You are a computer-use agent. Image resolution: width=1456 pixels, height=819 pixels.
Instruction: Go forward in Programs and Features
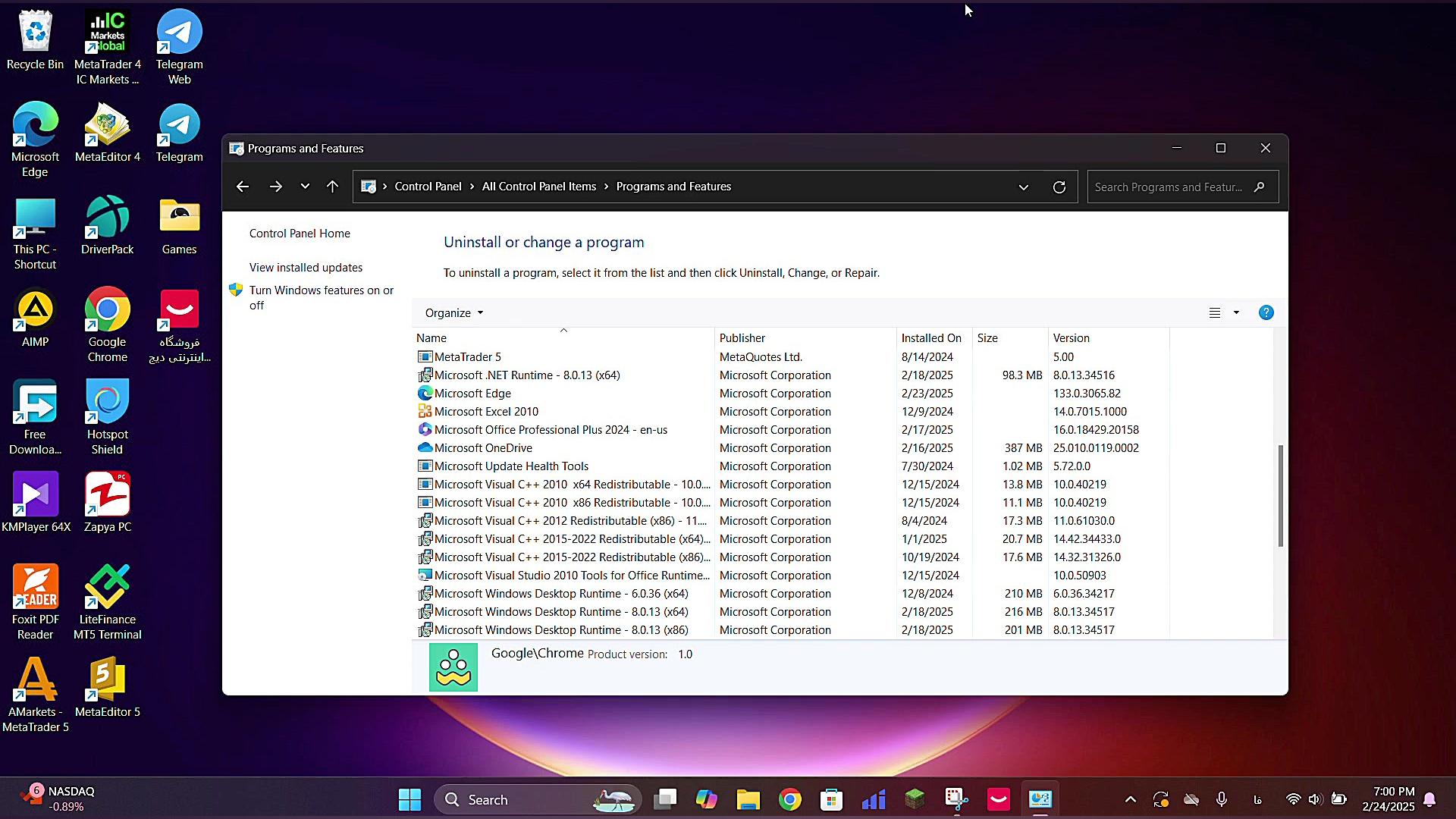[x=276, y=187]
